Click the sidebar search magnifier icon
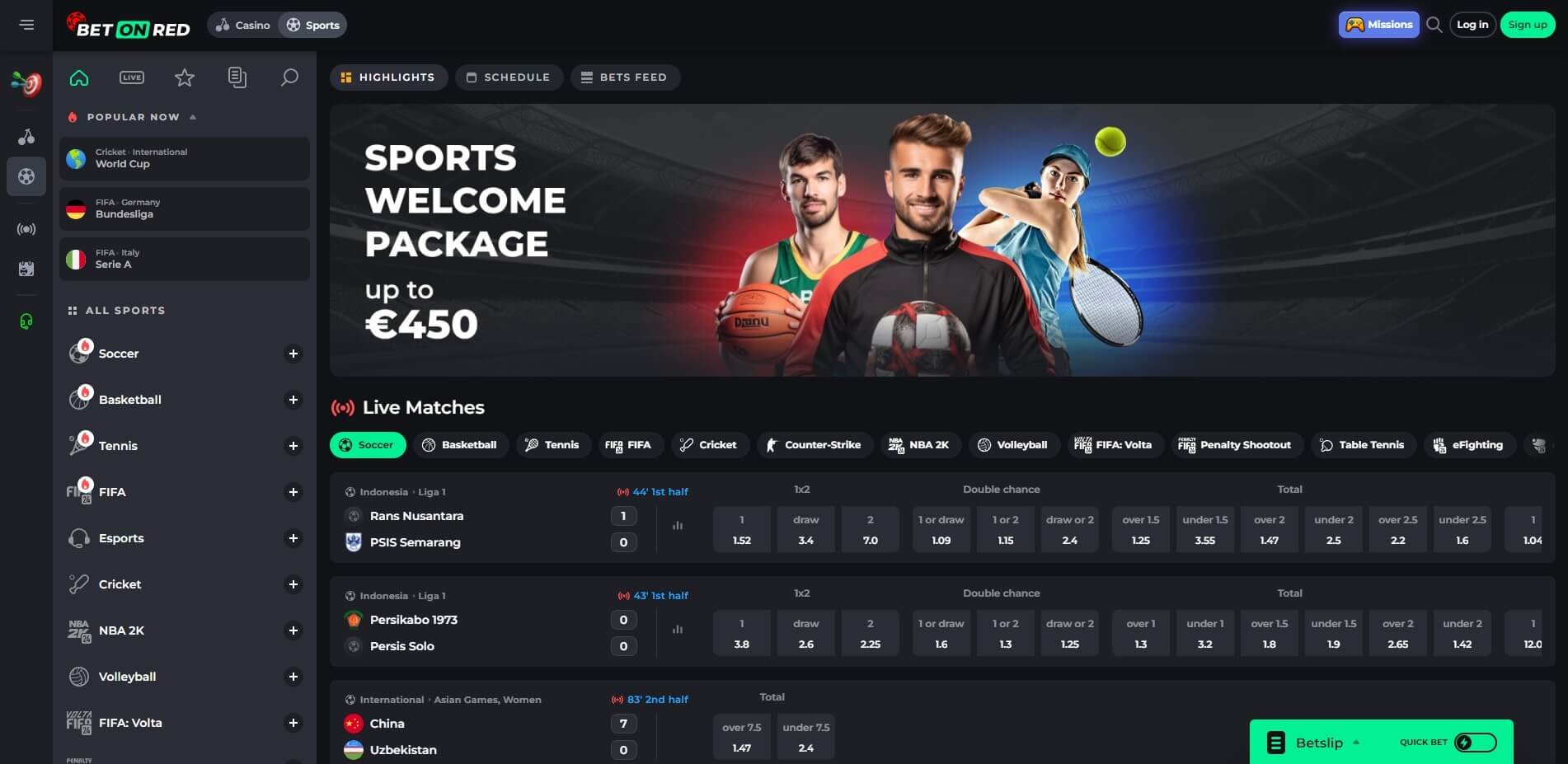Image resolution: width=1568 pixels, height=764 pixels. (289, 77)
